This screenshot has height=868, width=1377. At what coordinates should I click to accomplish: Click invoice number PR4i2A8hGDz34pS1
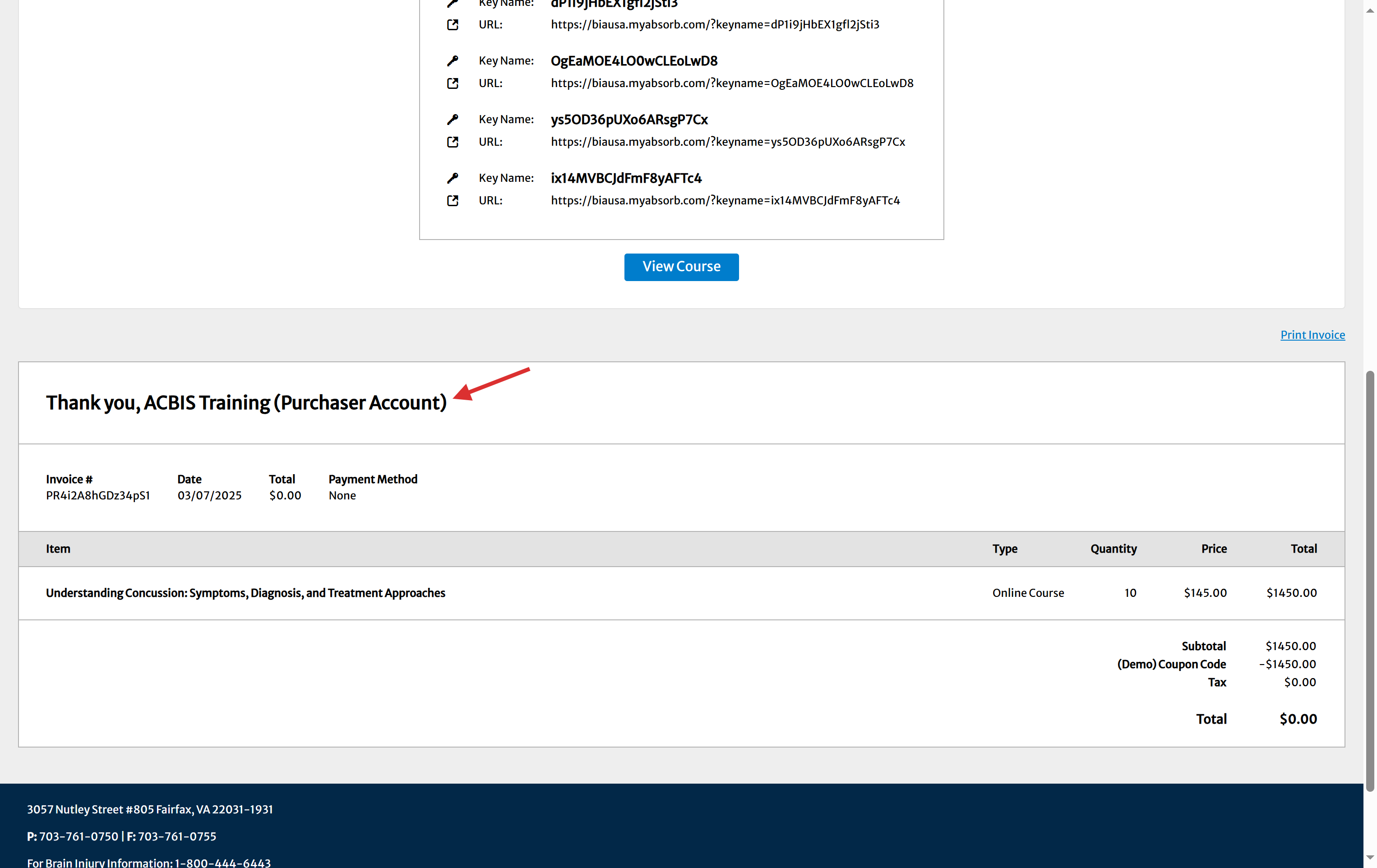pos(98,495)
